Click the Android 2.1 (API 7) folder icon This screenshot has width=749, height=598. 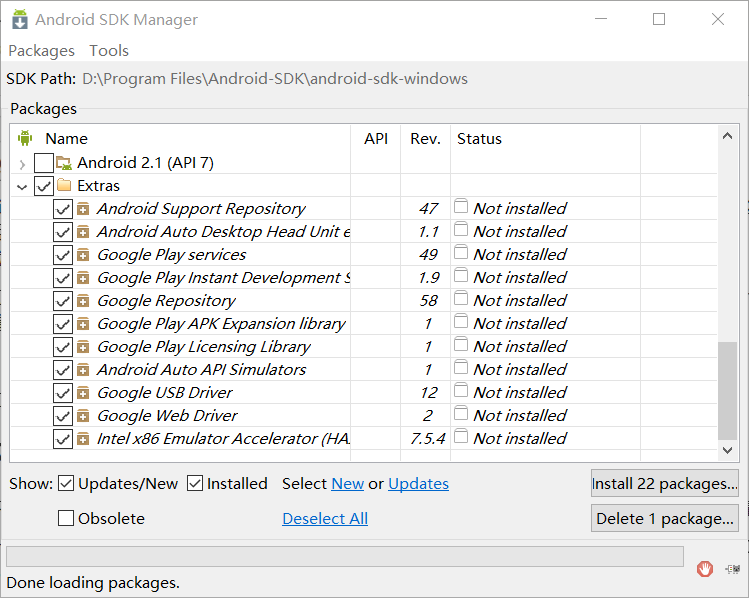coord(64,163)
